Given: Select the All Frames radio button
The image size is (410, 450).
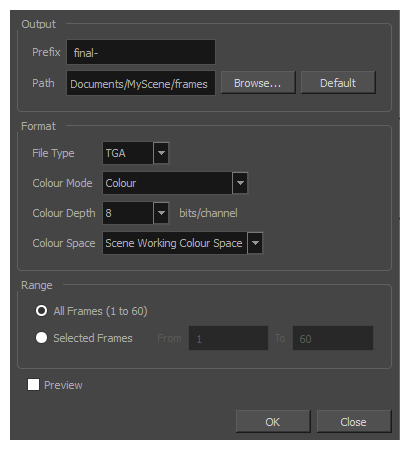Looking at the screenshot, I should (x=41, y=311).
